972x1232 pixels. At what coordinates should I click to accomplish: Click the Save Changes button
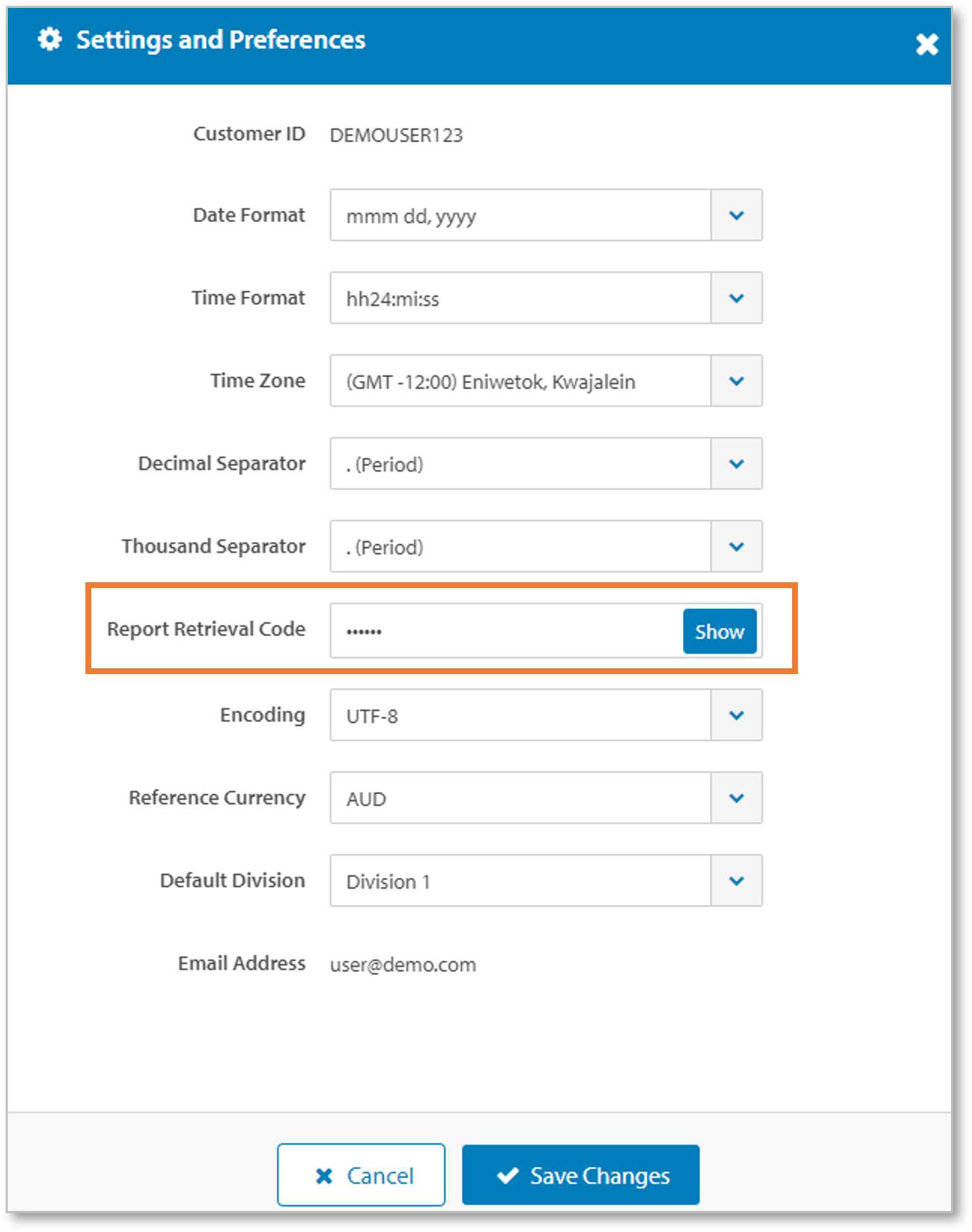coord(581,1175)
